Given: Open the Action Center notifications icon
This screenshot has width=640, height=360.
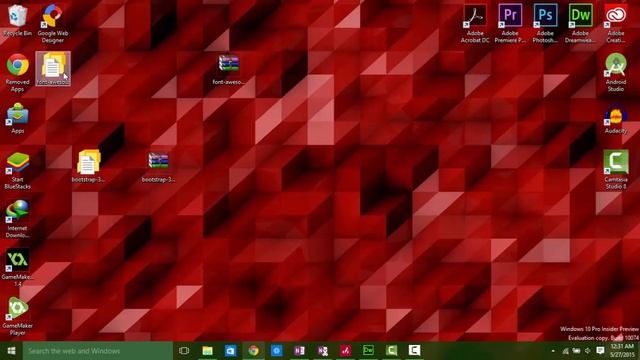Looking at the screenshot, I should click(x=600, y=351).
